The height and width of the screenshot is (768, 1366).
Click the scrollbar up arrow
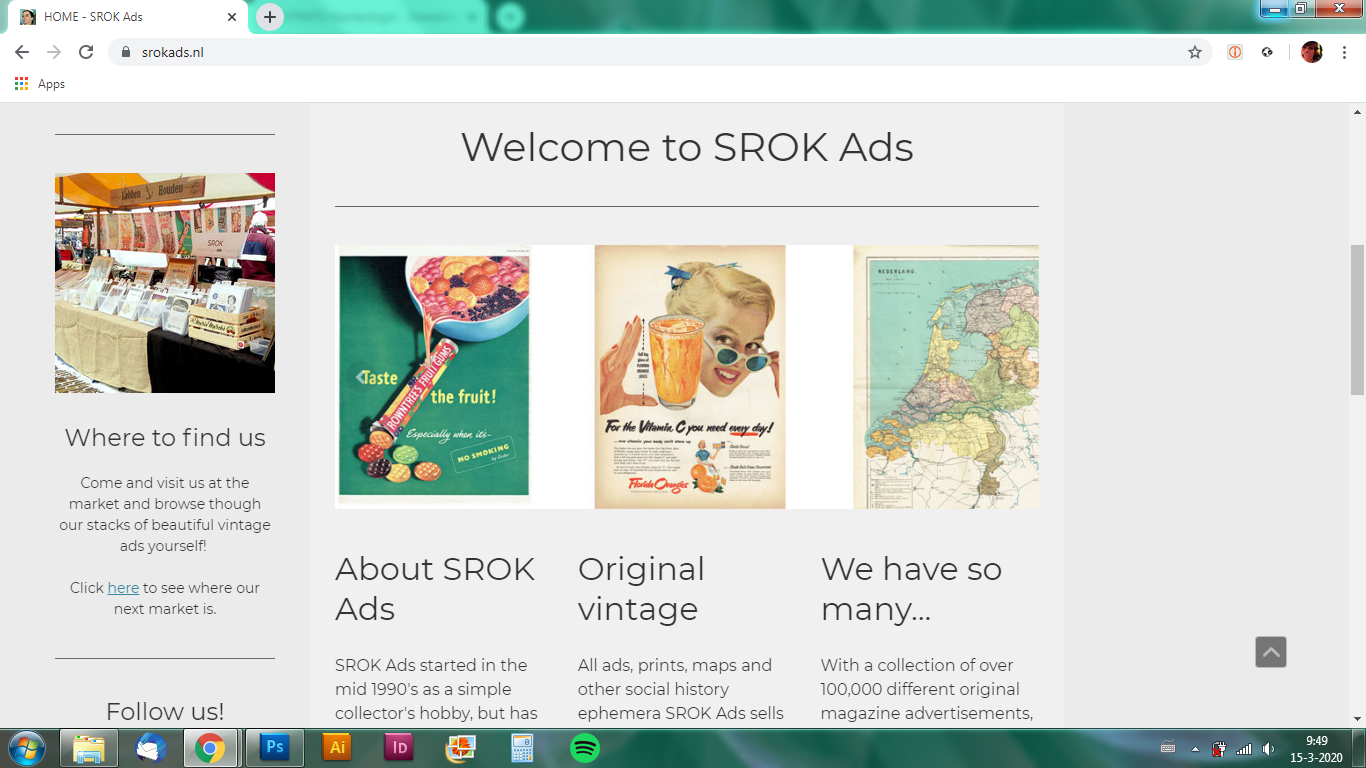1357,111
